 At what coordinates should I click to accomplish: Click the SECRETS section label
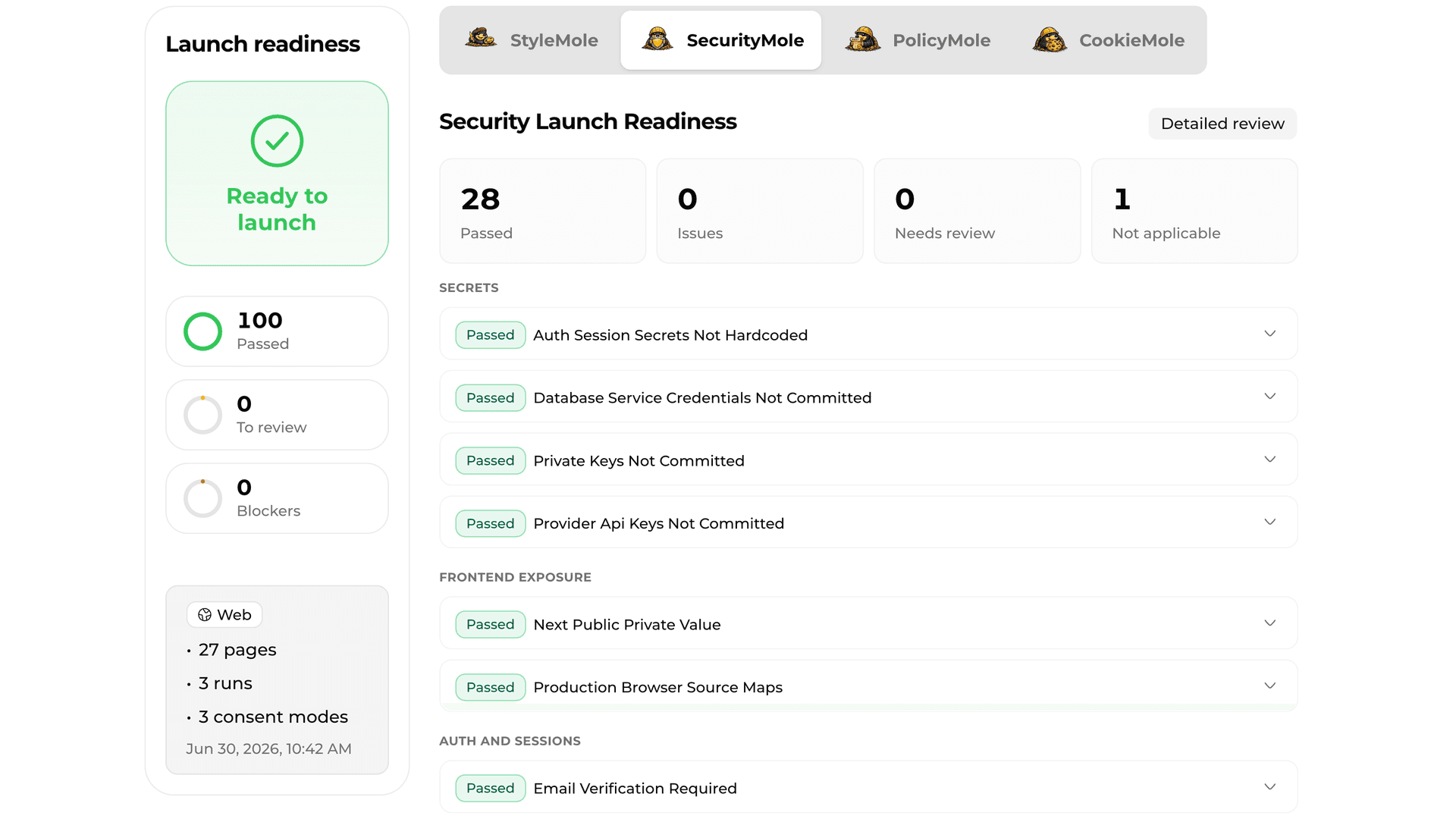pos(469,288)
